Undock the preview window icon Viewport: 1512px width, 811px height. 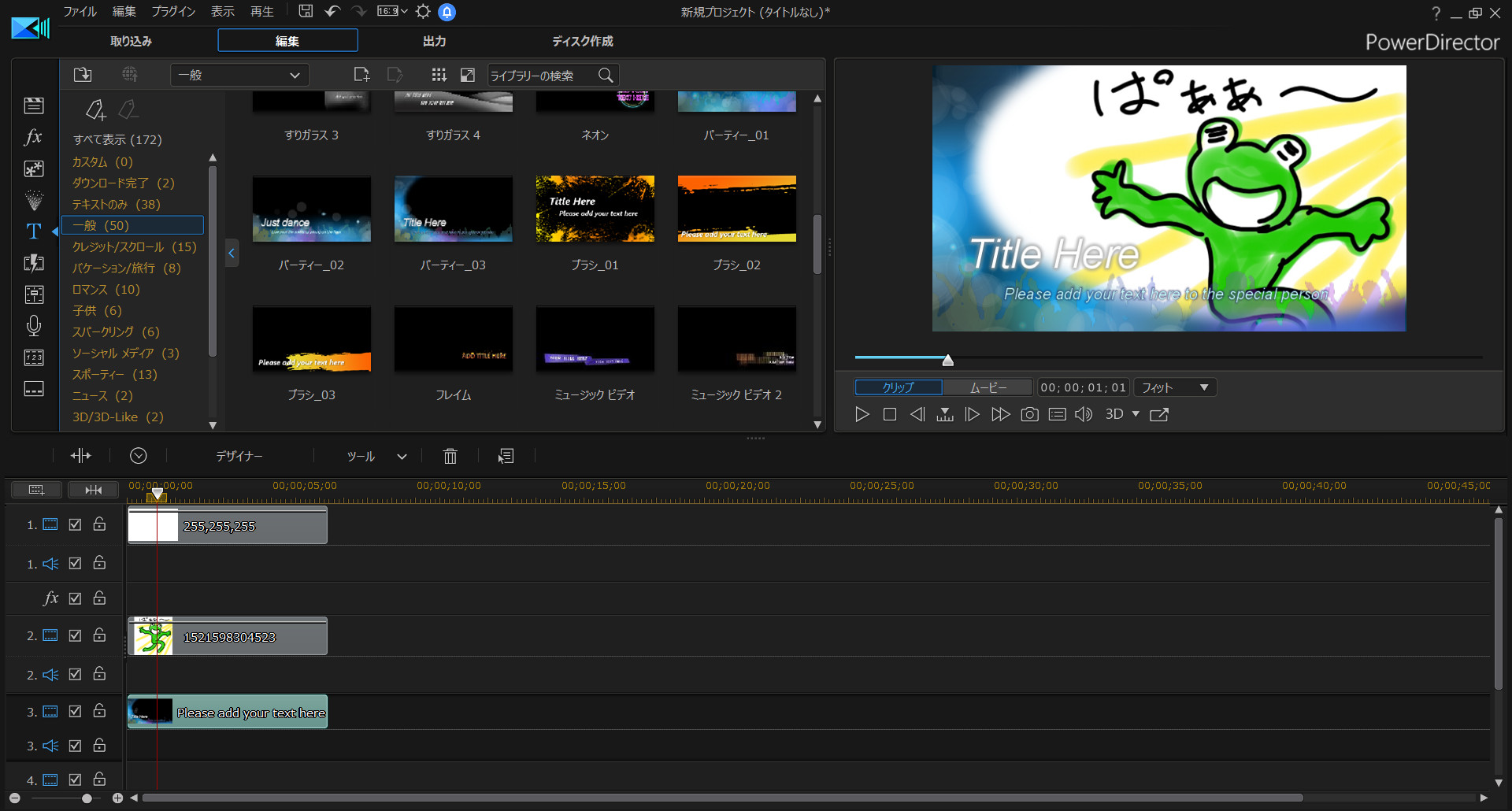(1159, 414)
